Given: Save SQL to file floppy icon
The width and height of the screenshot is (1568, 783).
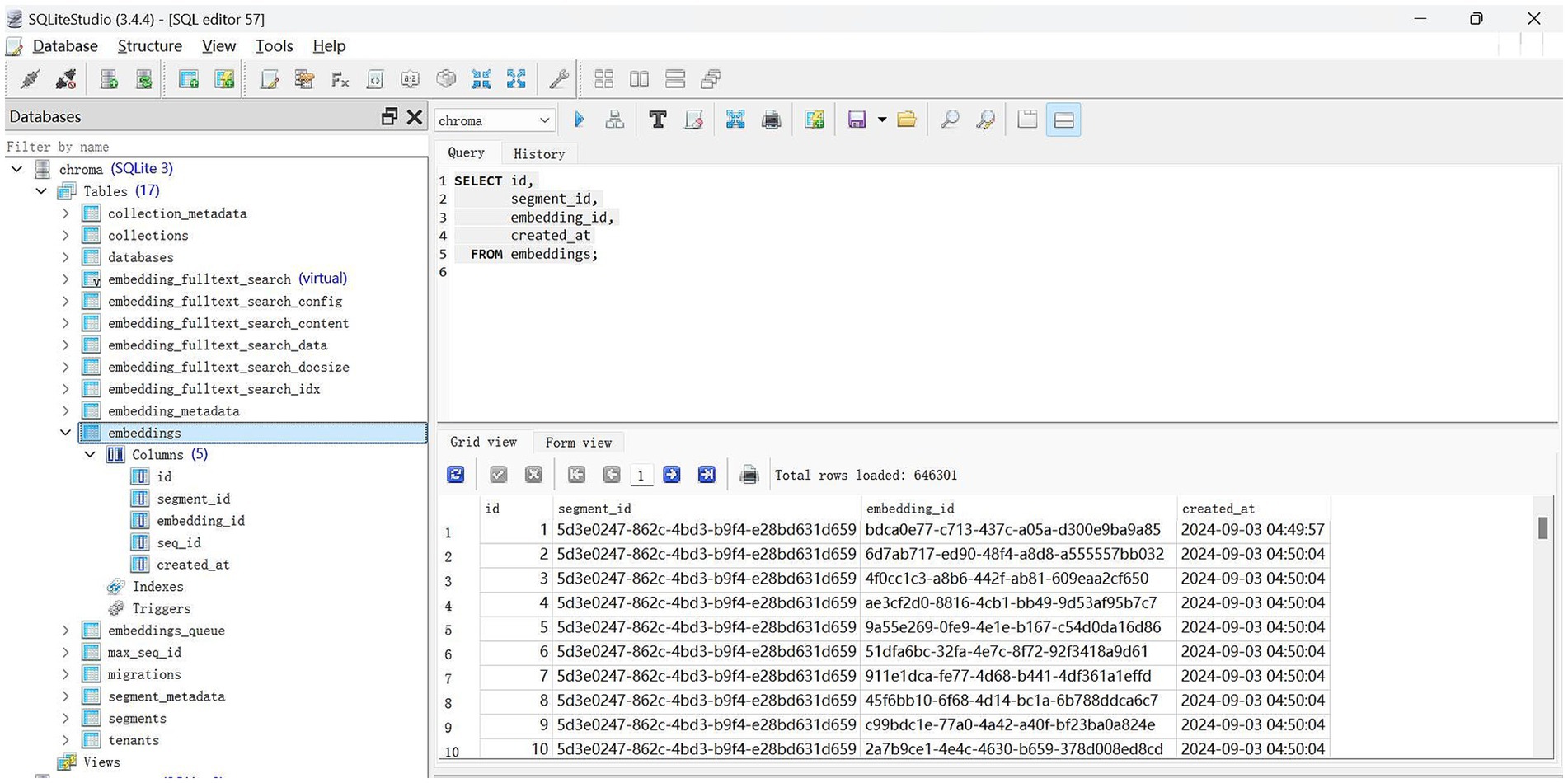Looking at the screenshot, I should pyautogui.click(x=857, y=120).
